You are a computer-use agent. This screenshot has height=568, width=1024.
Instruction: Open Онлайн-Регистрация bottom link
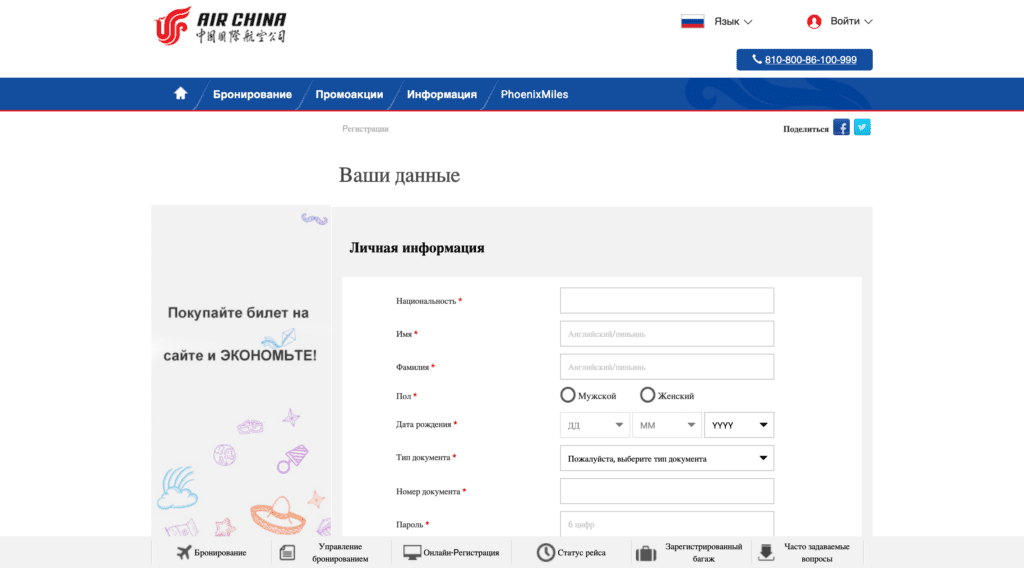point(461,552)
